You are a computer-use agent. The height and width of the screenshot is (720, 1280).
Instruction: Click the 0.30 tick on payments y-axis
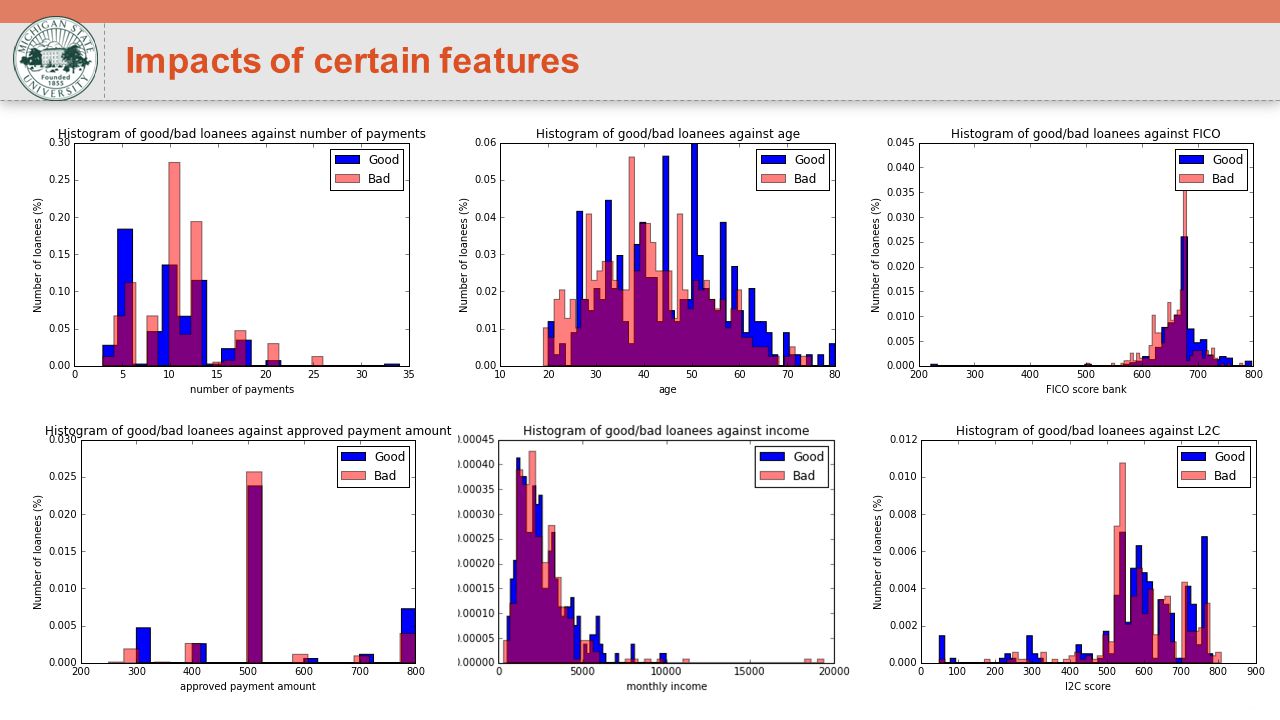coord(59,143)
